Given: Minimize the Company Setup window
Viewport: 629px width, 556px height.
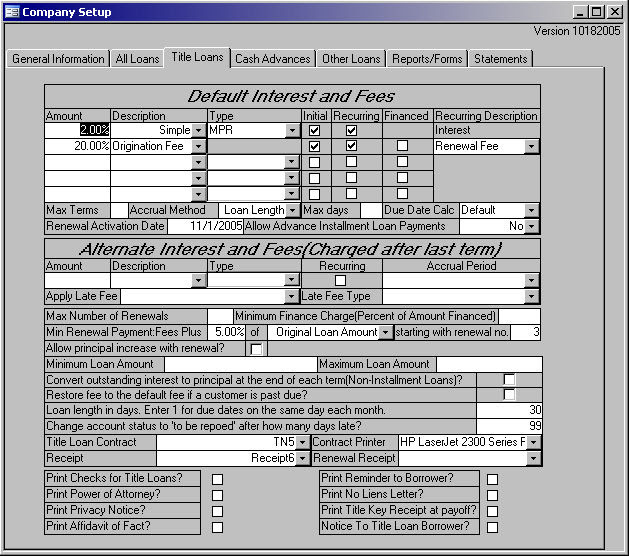Looking at the screenshot, I should pos(580,12).
